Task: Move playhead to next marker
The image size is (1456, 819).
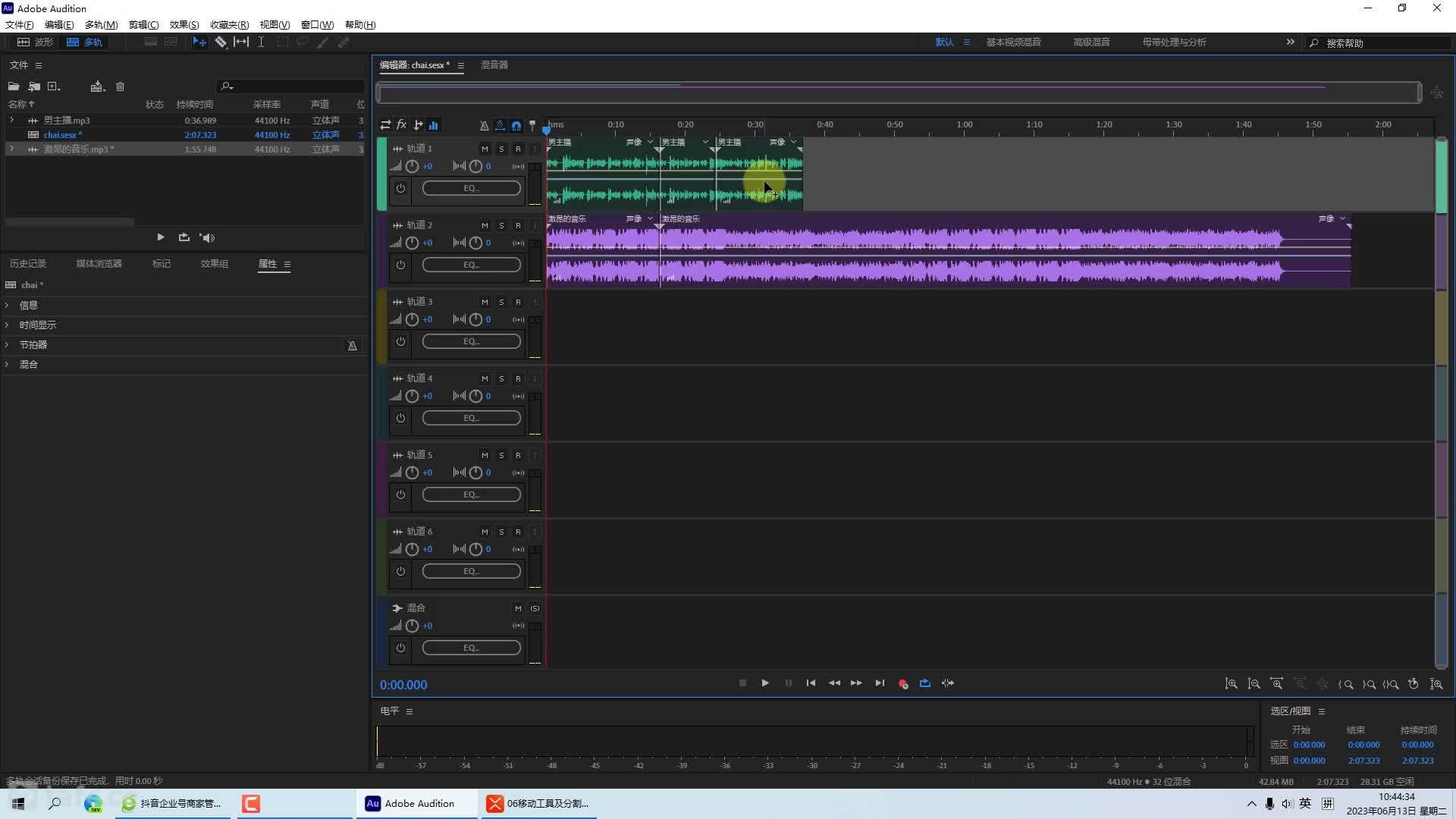Action: [x=880, y=683]
